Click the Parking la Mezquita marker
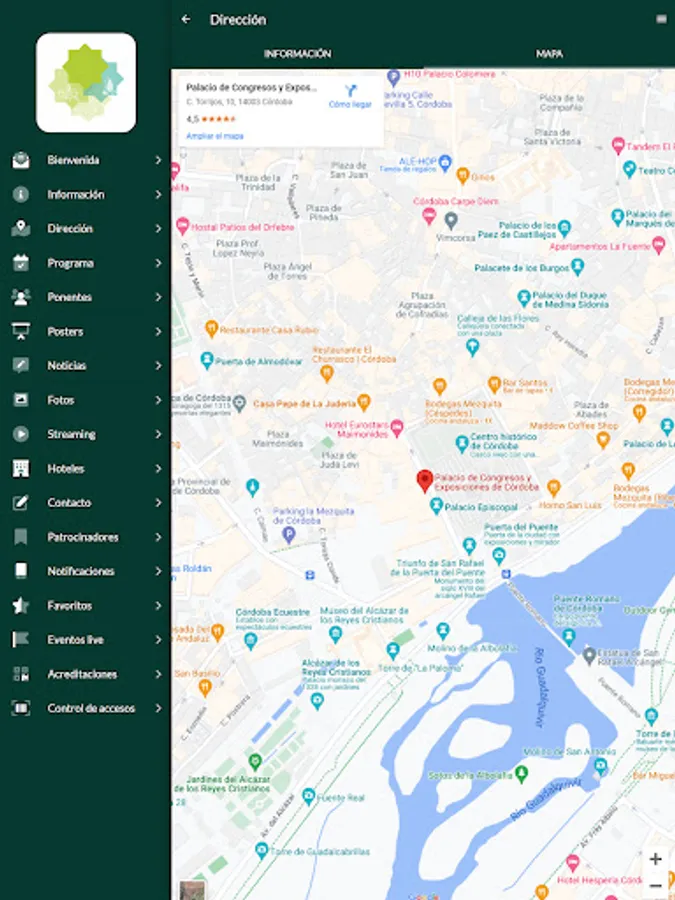Screen dimensions: 675x900 (x=289, y=536)
